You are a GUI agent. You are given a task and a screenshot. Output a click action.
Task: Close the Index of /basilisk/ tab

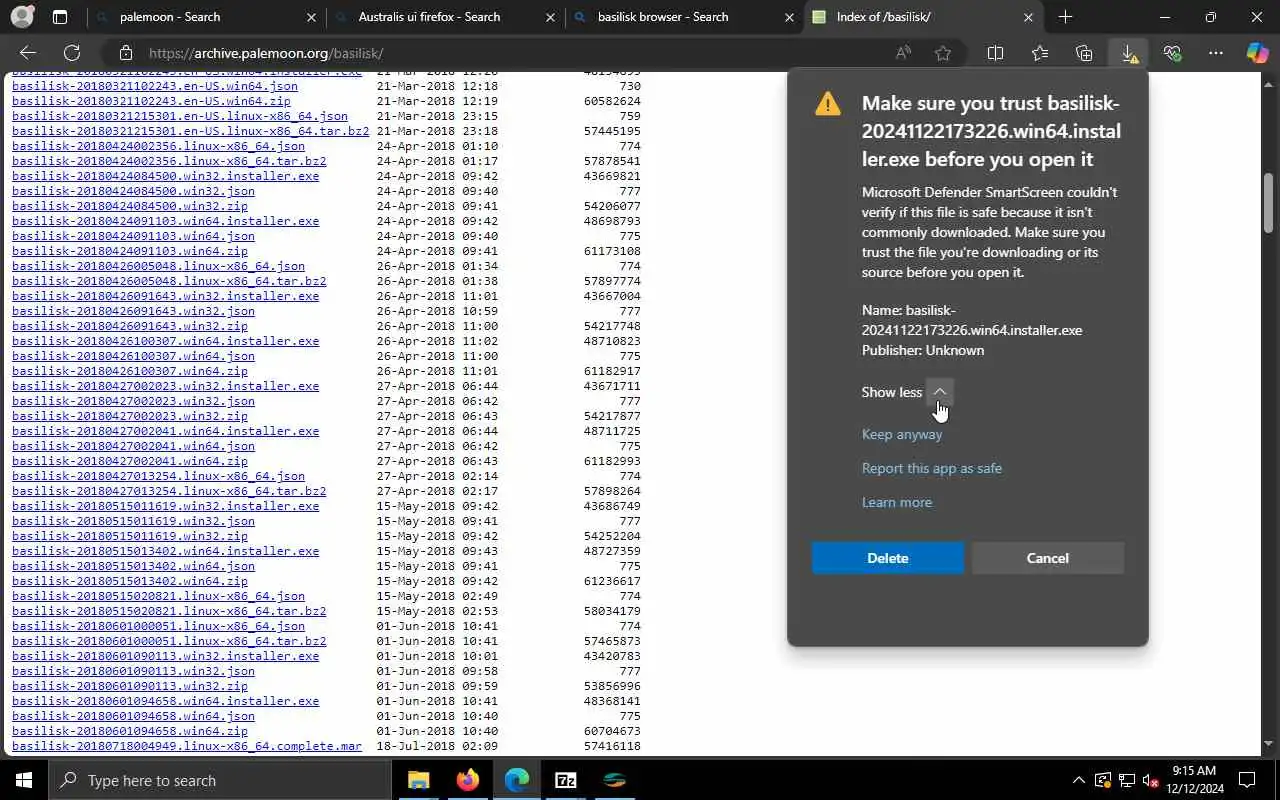[x=1028, y=17]
